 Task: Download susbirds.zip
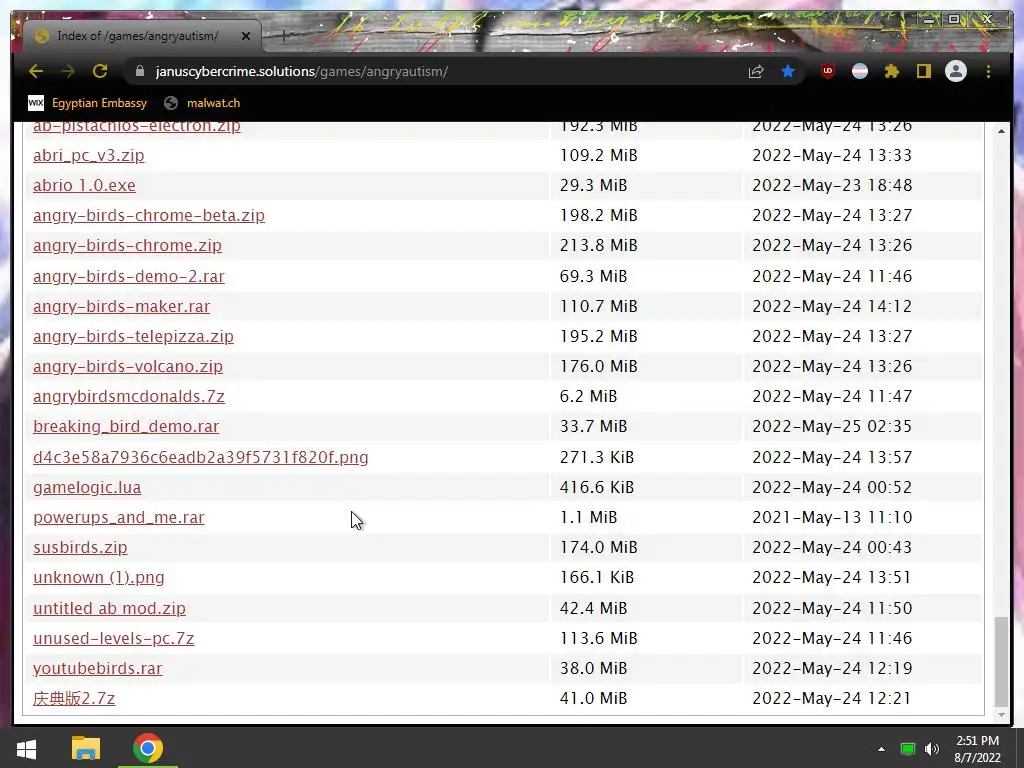pos(80,547)
